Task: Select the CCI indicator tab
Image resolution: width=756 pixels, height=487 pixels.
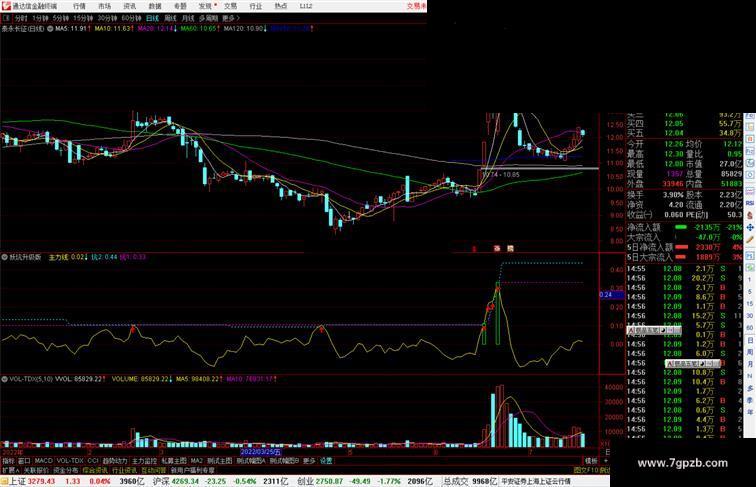Action: (x=93, y=461)
